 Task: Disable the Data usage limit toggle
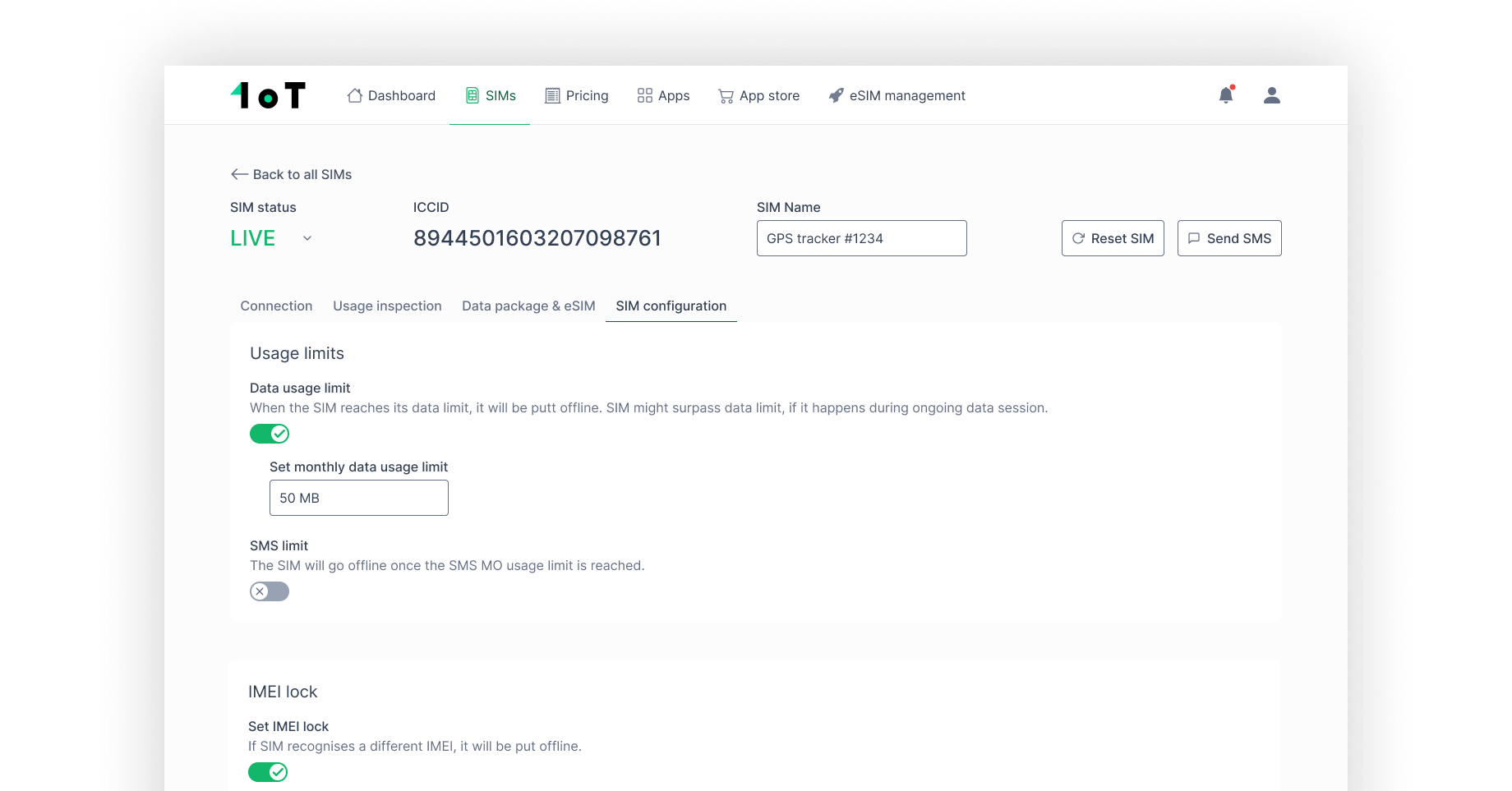point(270,434)
